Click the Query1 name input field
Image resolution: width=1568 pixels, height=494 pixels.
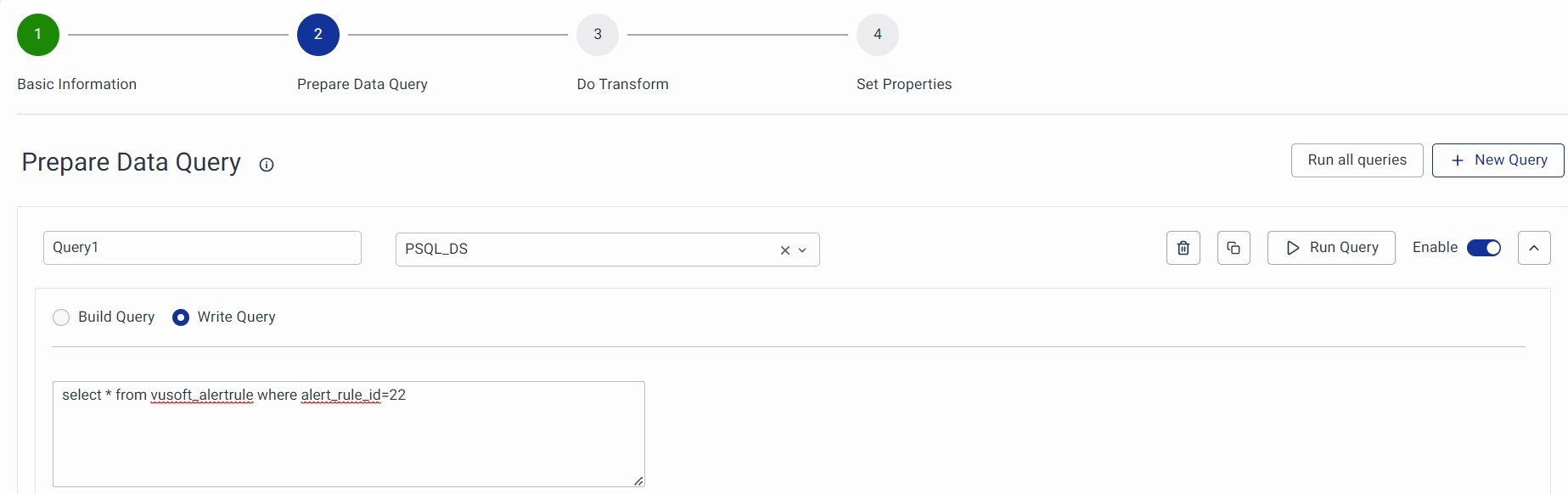coord(202,248)
